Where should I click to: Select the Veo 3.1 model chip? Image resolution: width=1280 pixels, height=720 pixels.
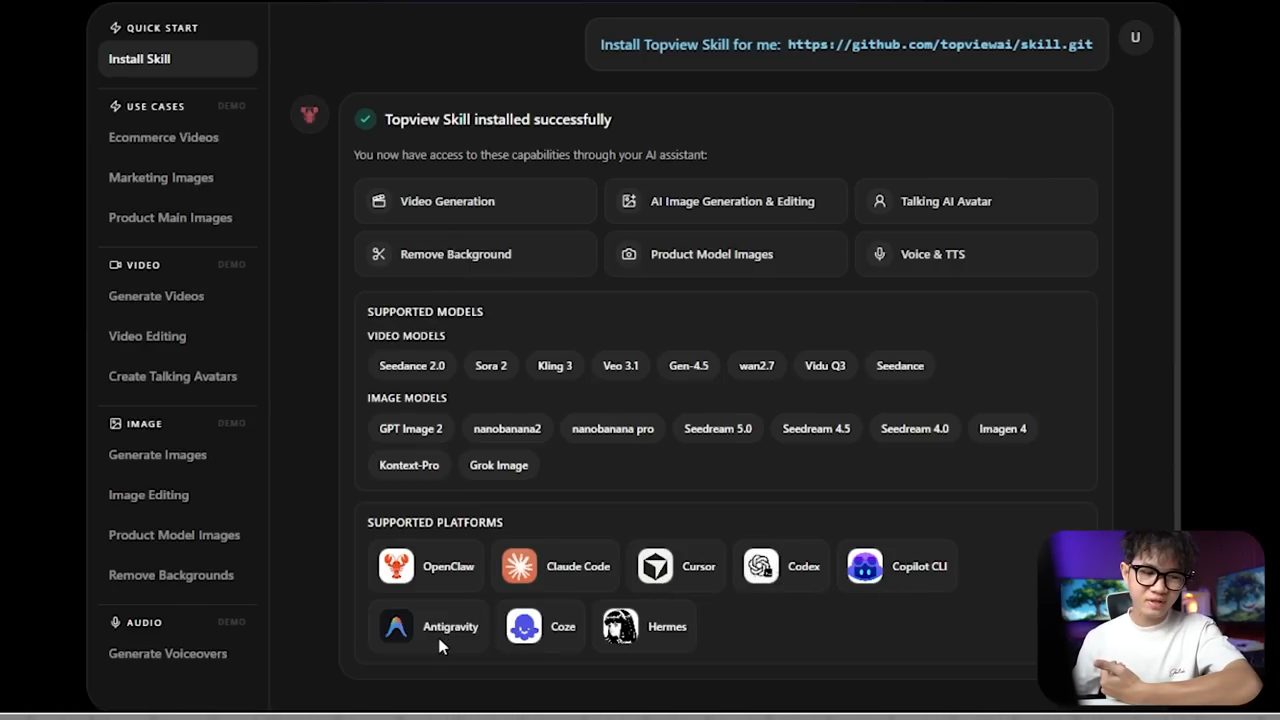tap(620, 366)
